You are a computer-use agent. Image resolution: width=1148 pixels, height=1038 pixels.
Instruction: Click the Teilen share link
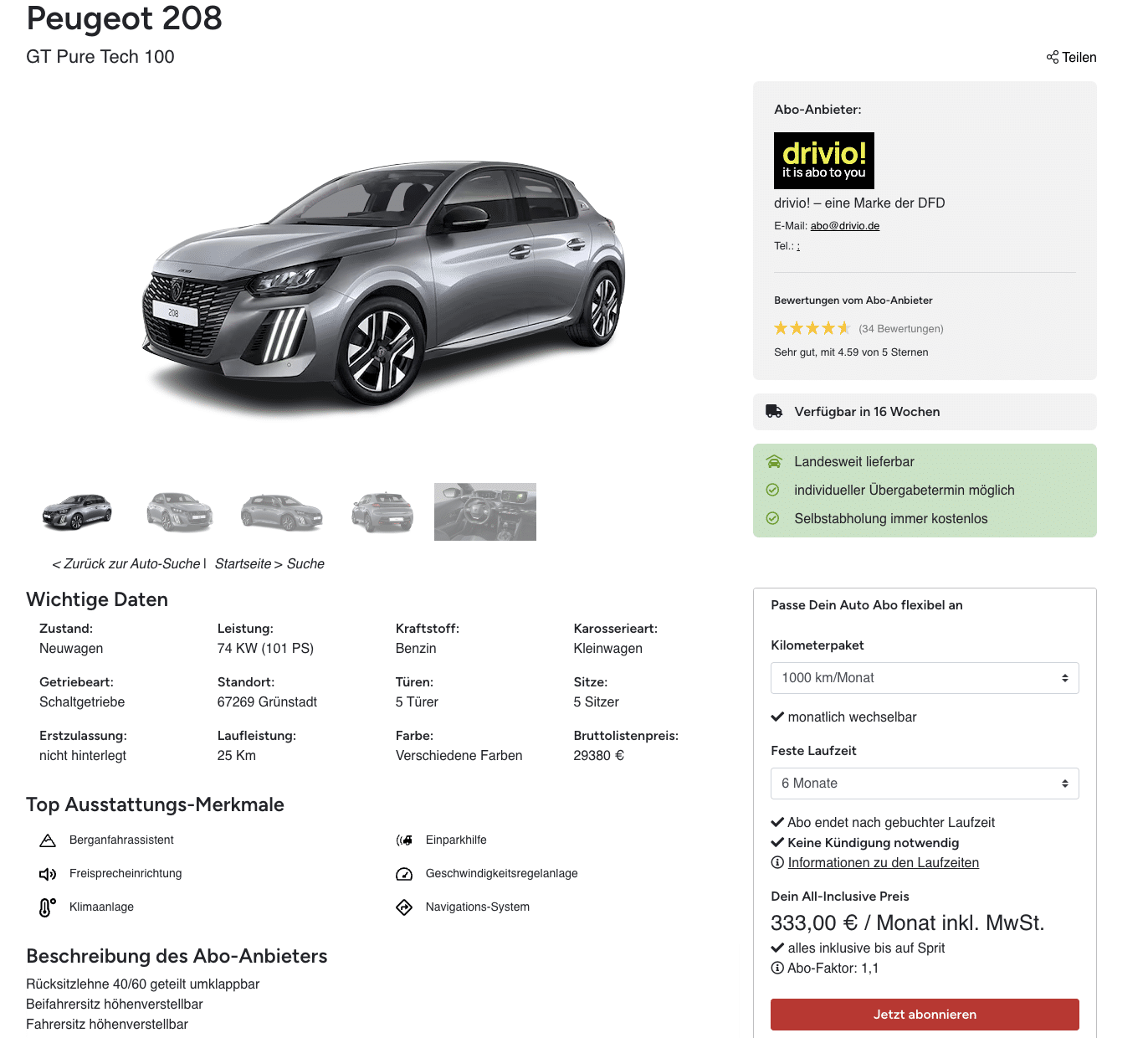pos(1071,57)
